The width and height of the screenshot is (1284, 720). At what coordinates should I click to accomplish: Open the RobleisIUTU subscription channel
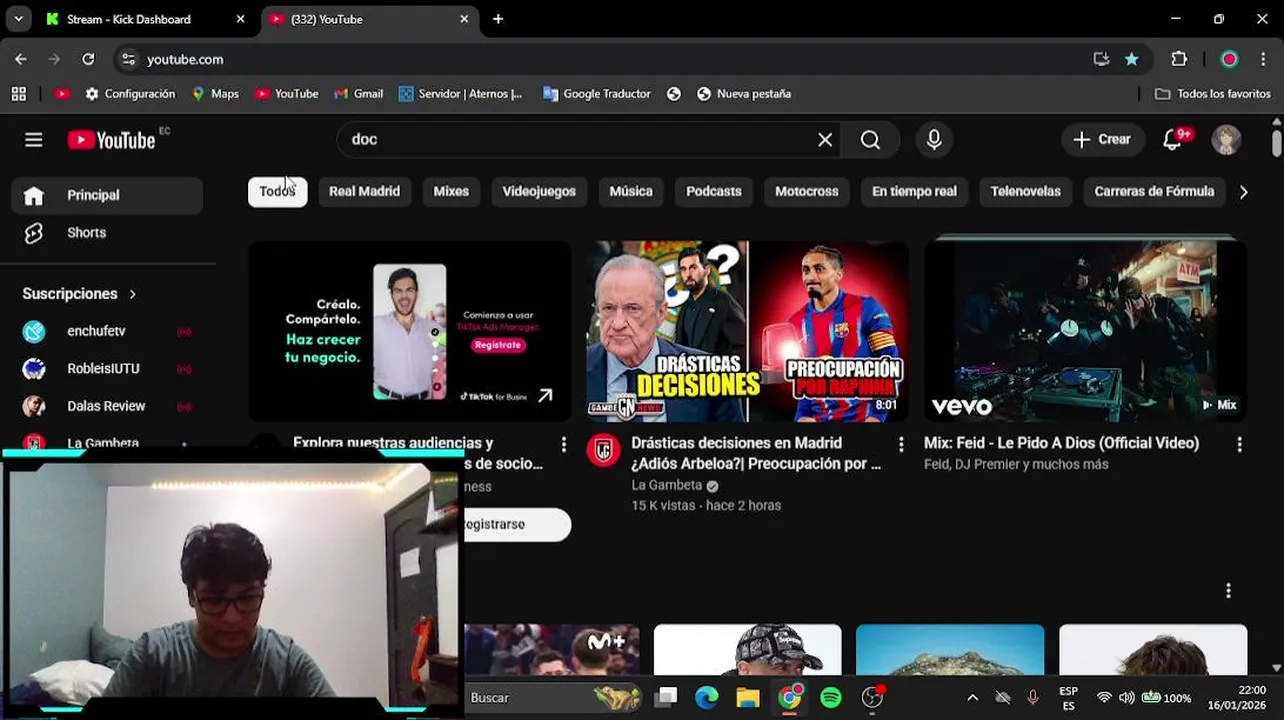click(x=107, y=369)
